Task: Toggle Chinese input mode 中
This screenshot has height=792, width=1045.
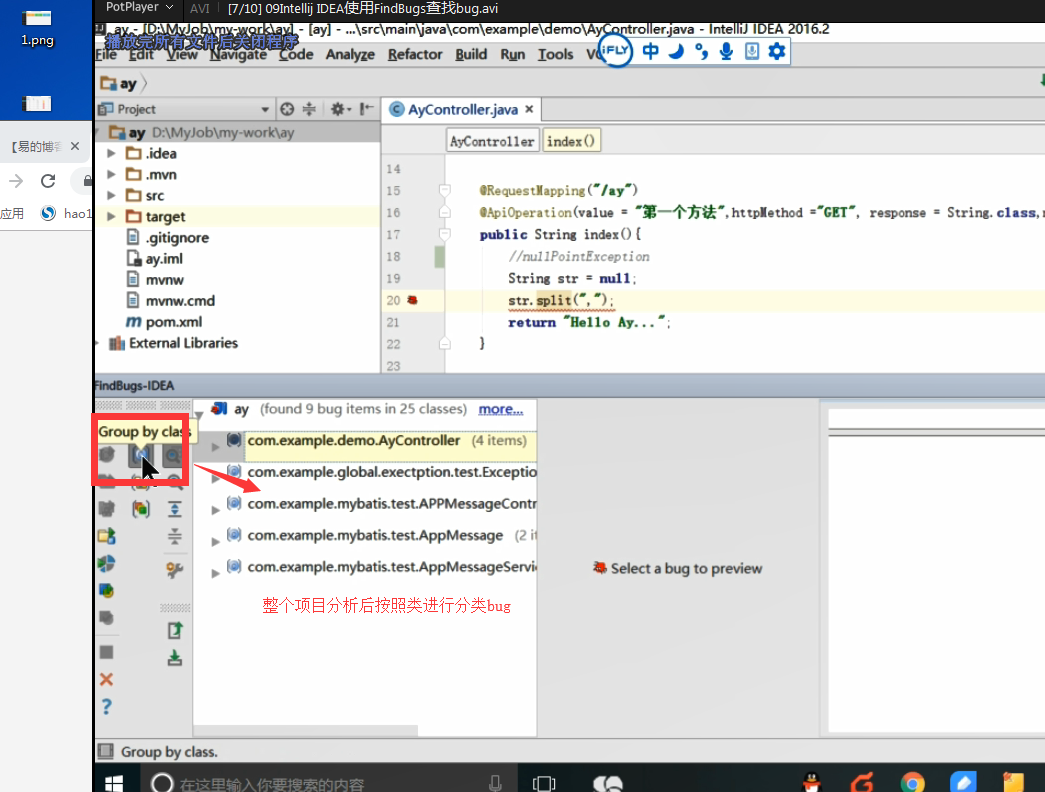Action: coord(650,51)
